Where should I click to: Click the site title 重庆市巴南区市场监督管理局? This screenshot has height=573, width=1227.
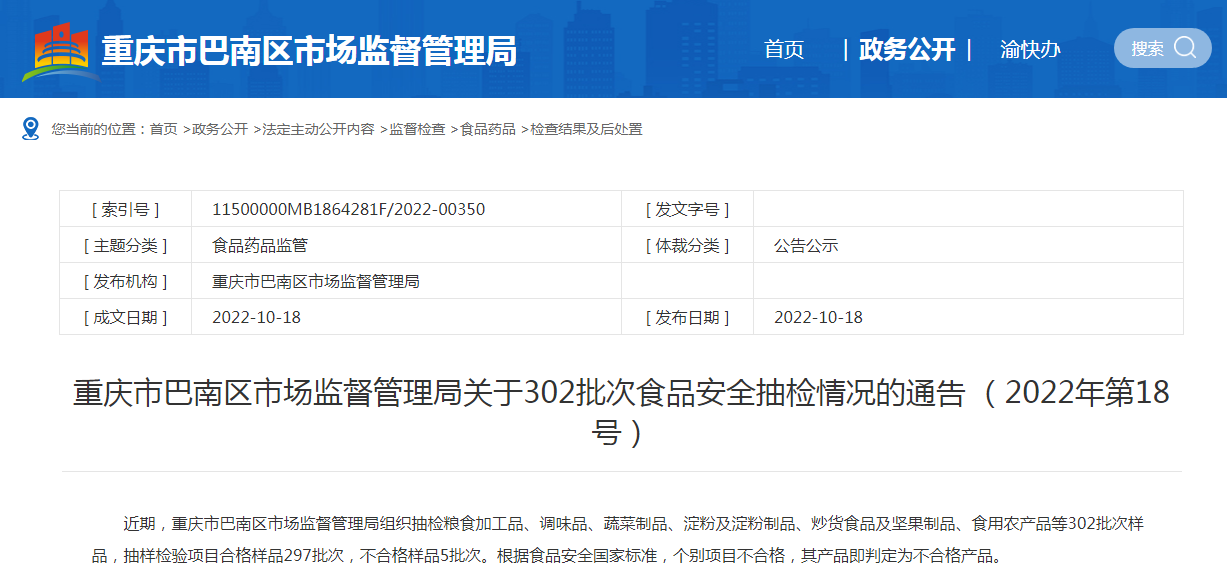pyautogui.click(x=310, y=50)
